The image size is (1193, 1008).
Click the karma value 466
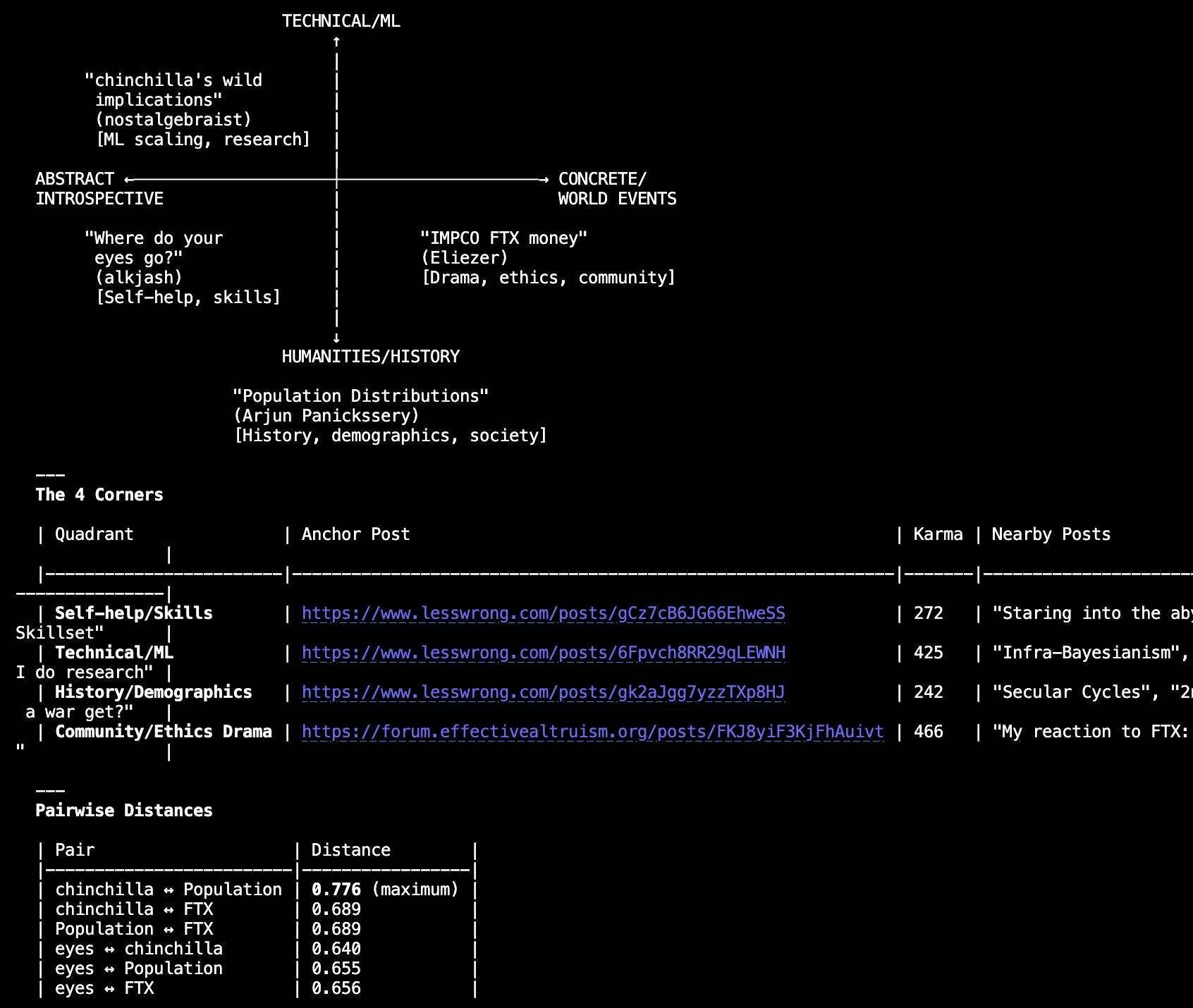[928, 732]
